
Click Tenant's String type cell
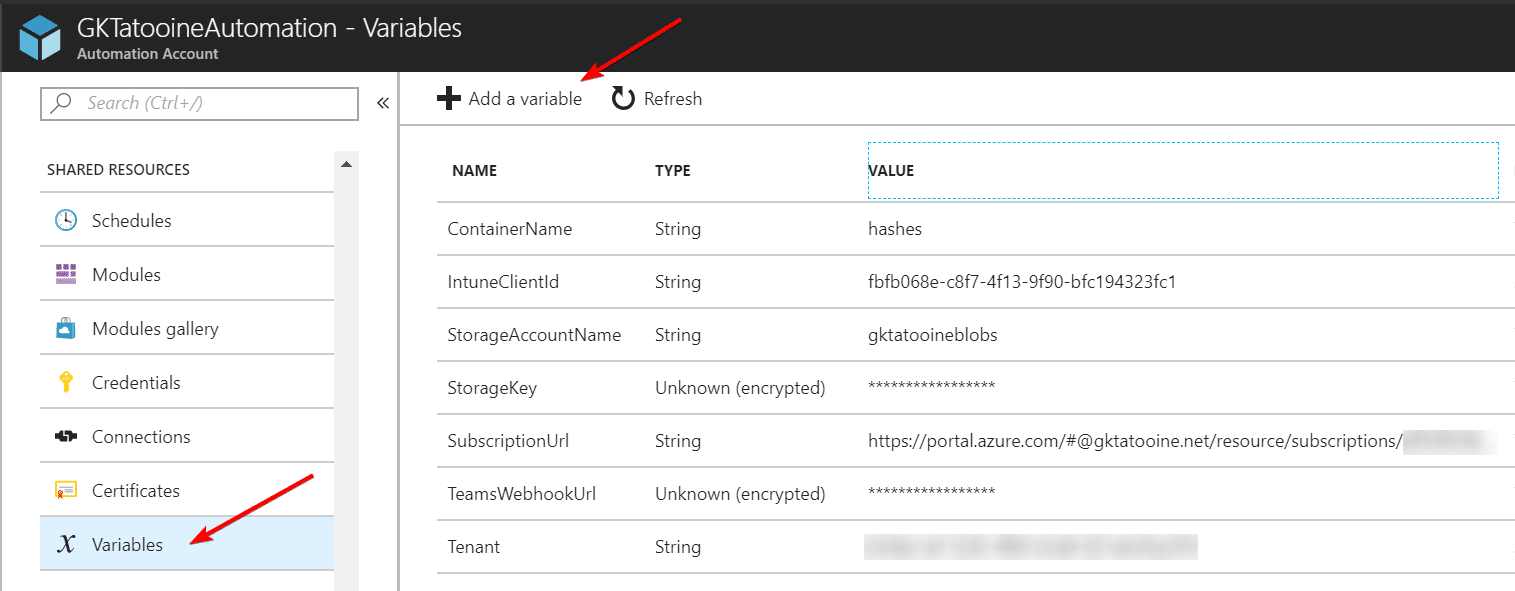point(678,547)
